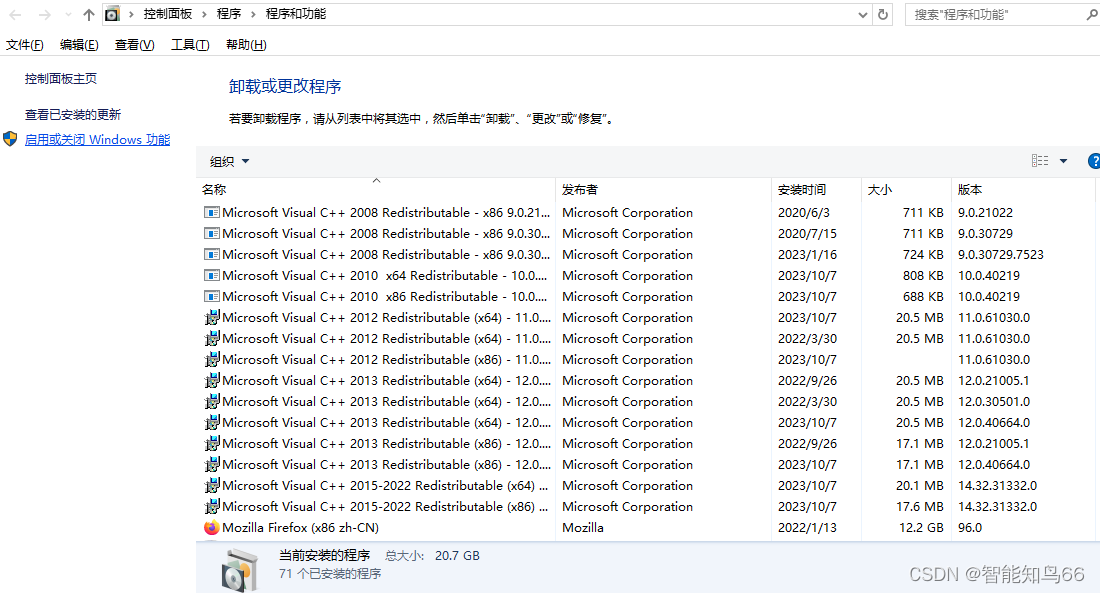The image size is (1100, 593).
Task: Refresh the programs list
Action: [883, 14]
